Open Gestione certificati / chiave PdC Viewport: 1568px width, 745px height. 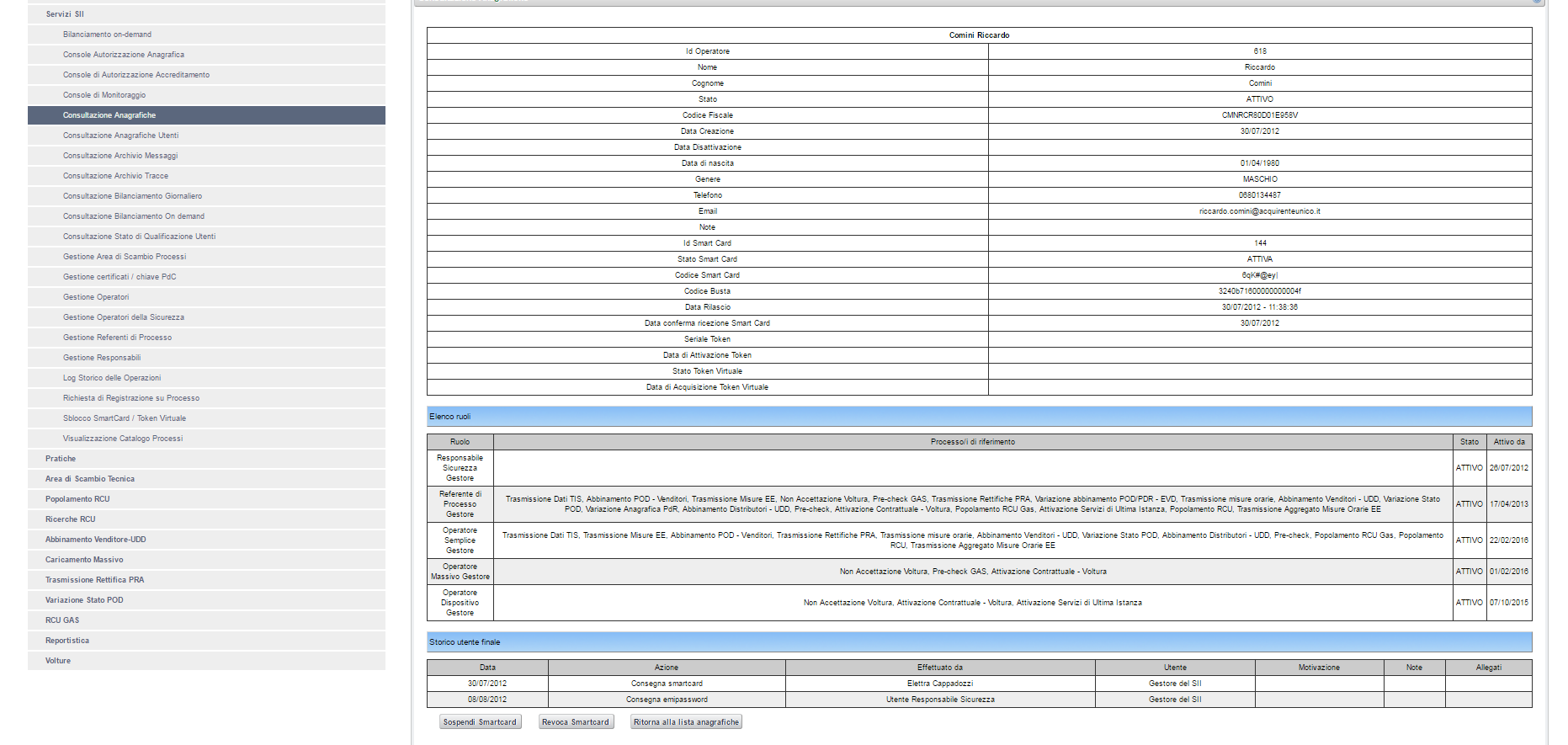[206, 277]
